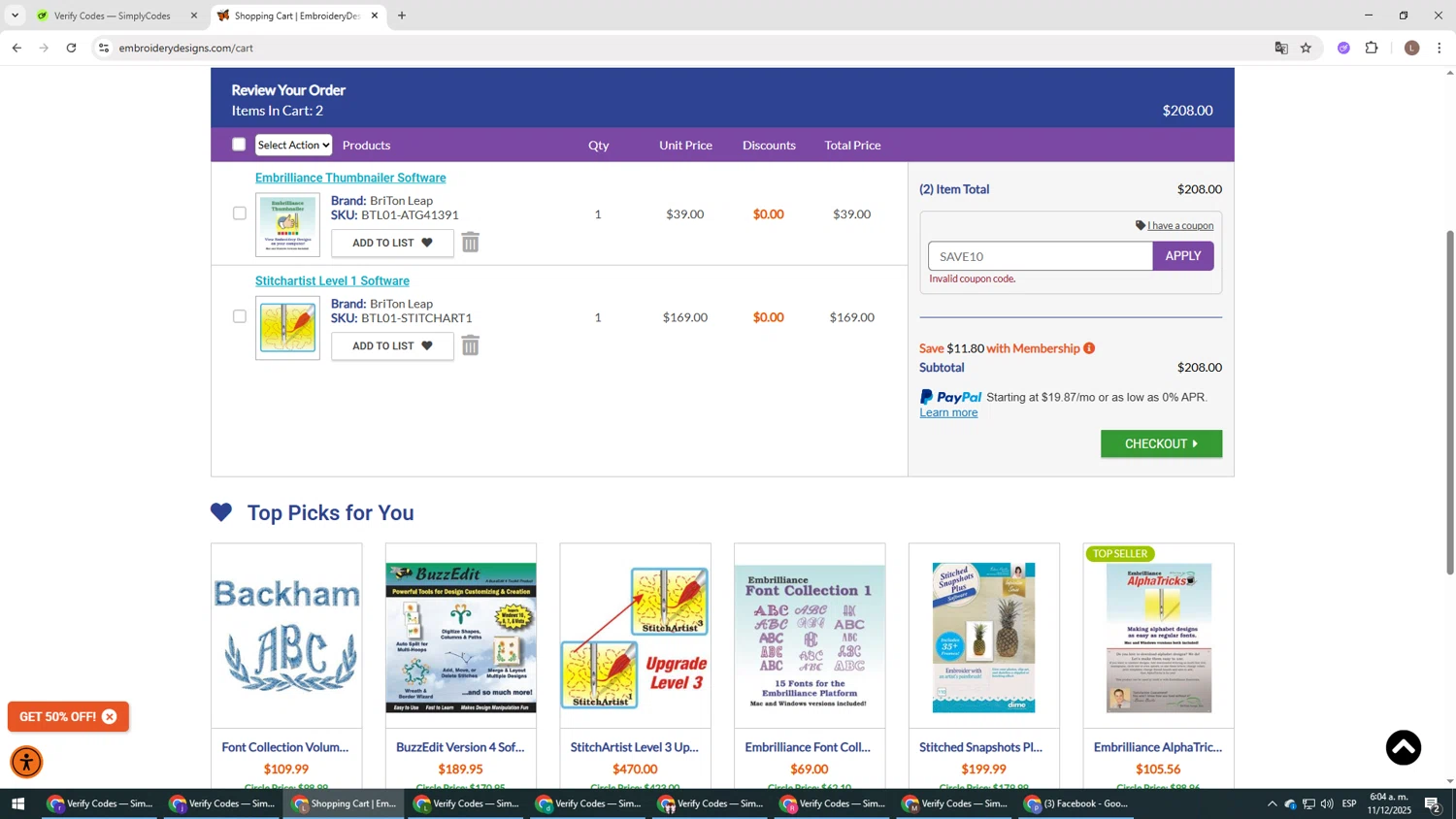
Task: Apply the coupon code
Action: (1183, 256)
